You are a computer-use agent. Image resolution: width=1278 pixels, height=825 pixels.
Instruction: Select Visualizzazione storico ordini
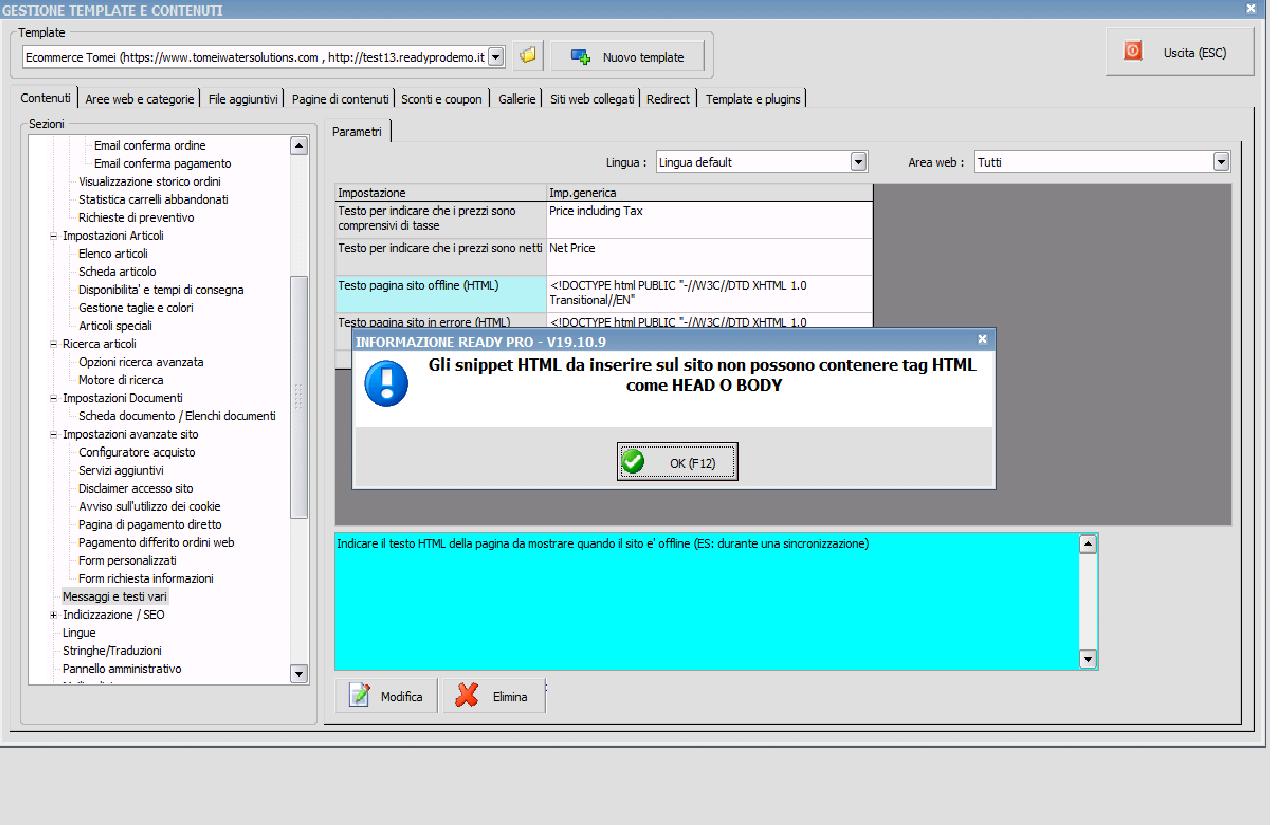(x=150, y=182)
